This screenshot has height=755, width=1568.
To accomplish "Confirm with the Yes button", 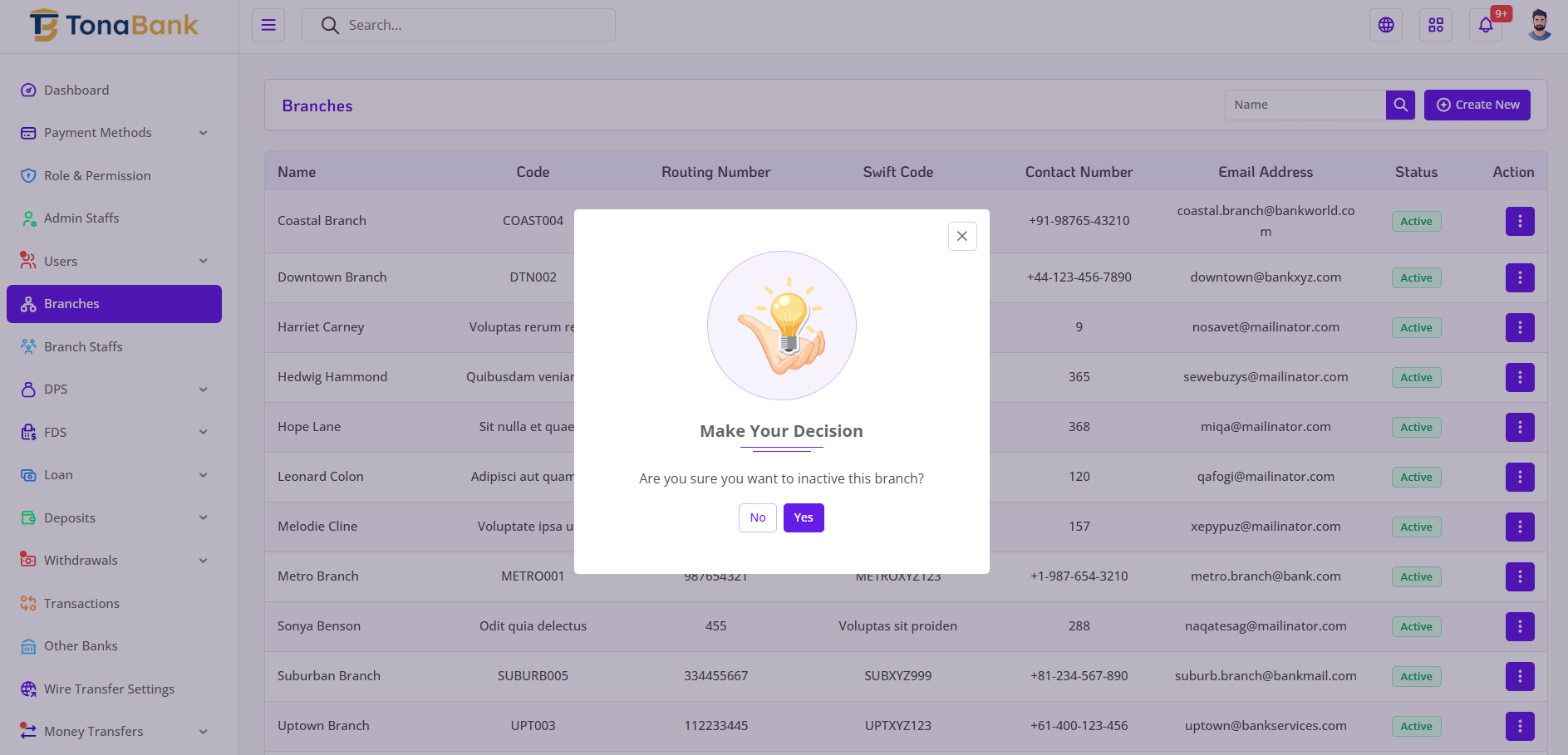I will tap(803, 517).
